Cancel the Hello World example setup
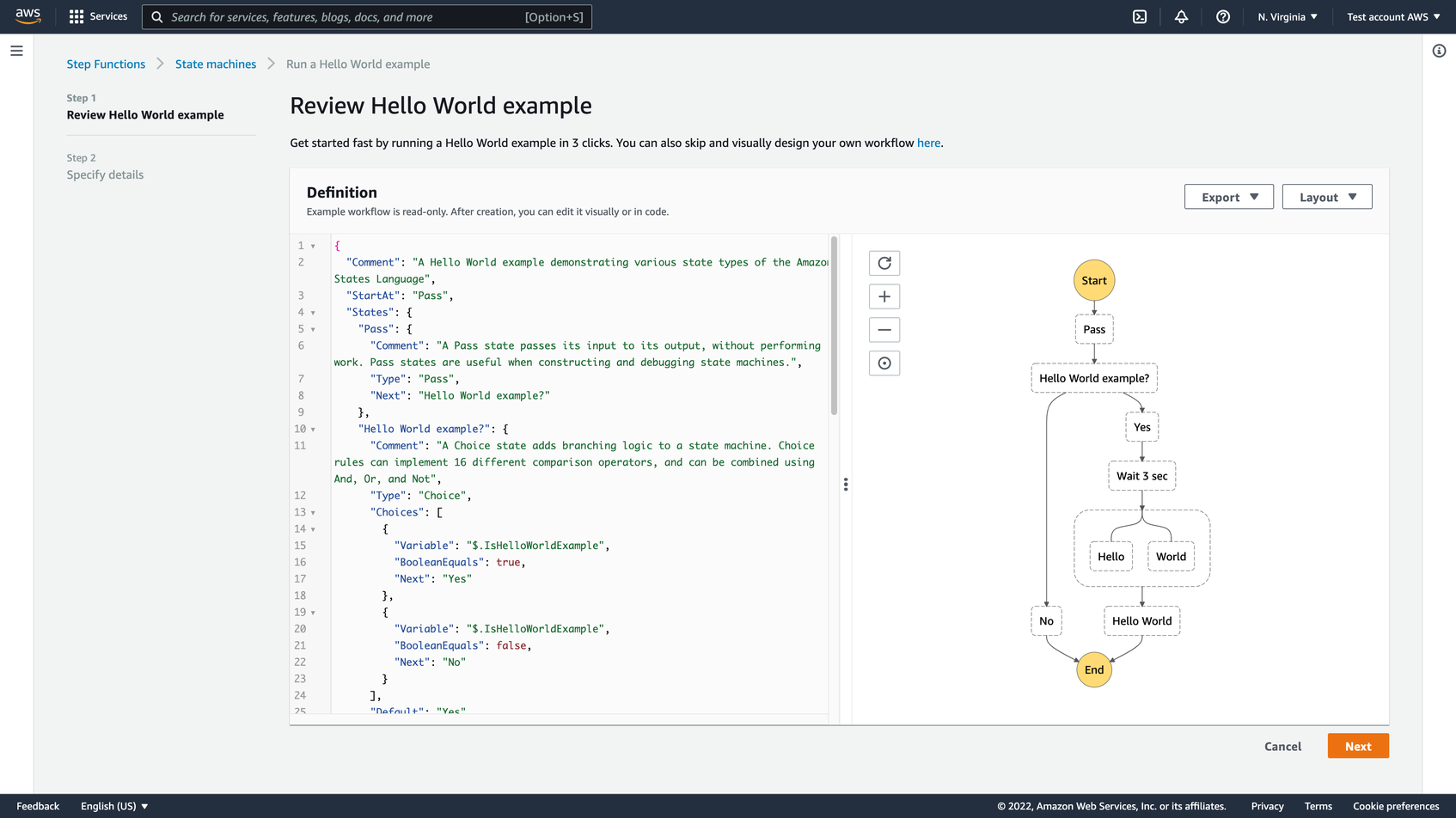The height and width of the screenshot is (818, 1456). [x=1282, y=746]
